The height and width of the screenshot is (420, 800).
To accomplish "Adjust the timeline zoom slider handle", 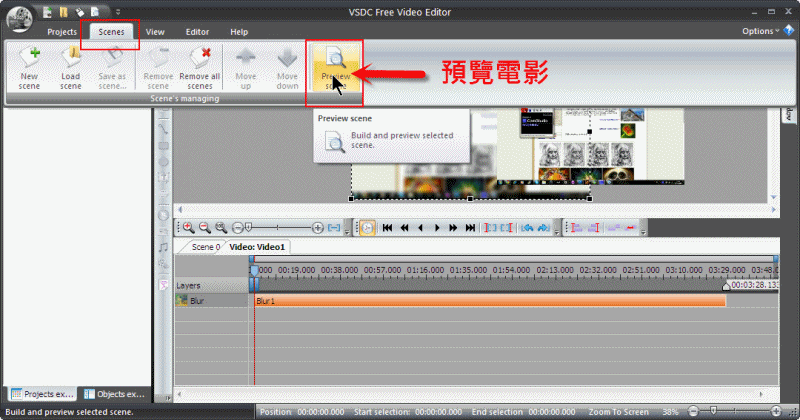I will 248,227.
